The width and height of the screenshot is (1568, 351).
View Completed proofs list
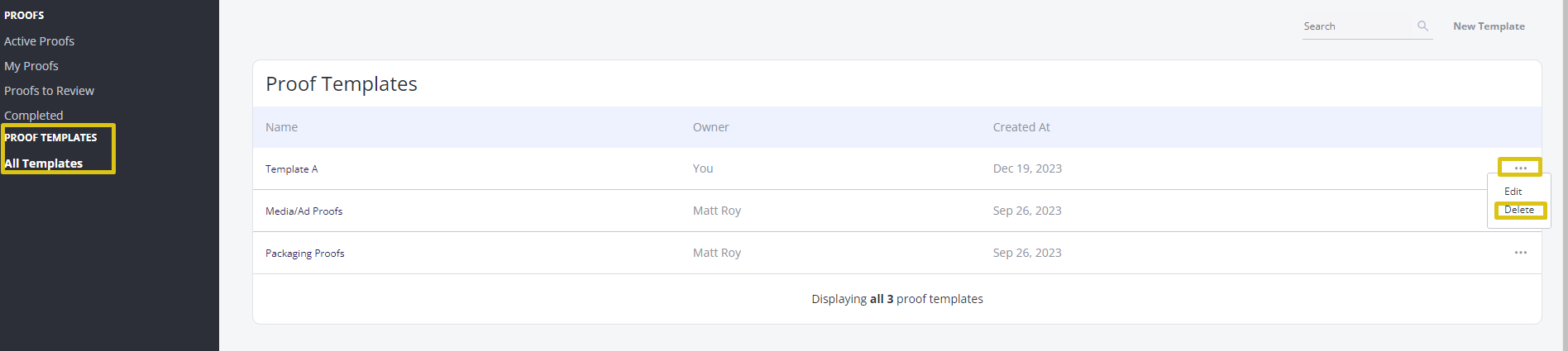tap(33, 116)
